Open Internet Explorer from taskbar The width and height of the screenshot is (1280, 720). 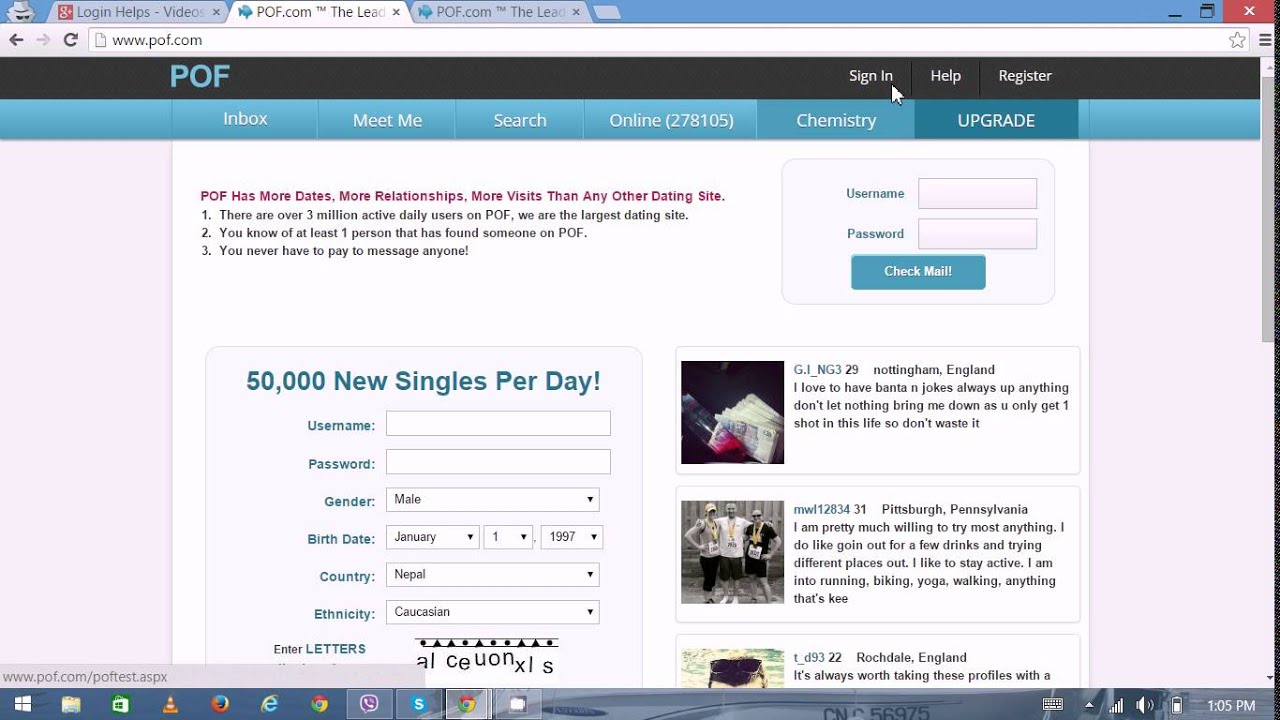click(269, 705)
